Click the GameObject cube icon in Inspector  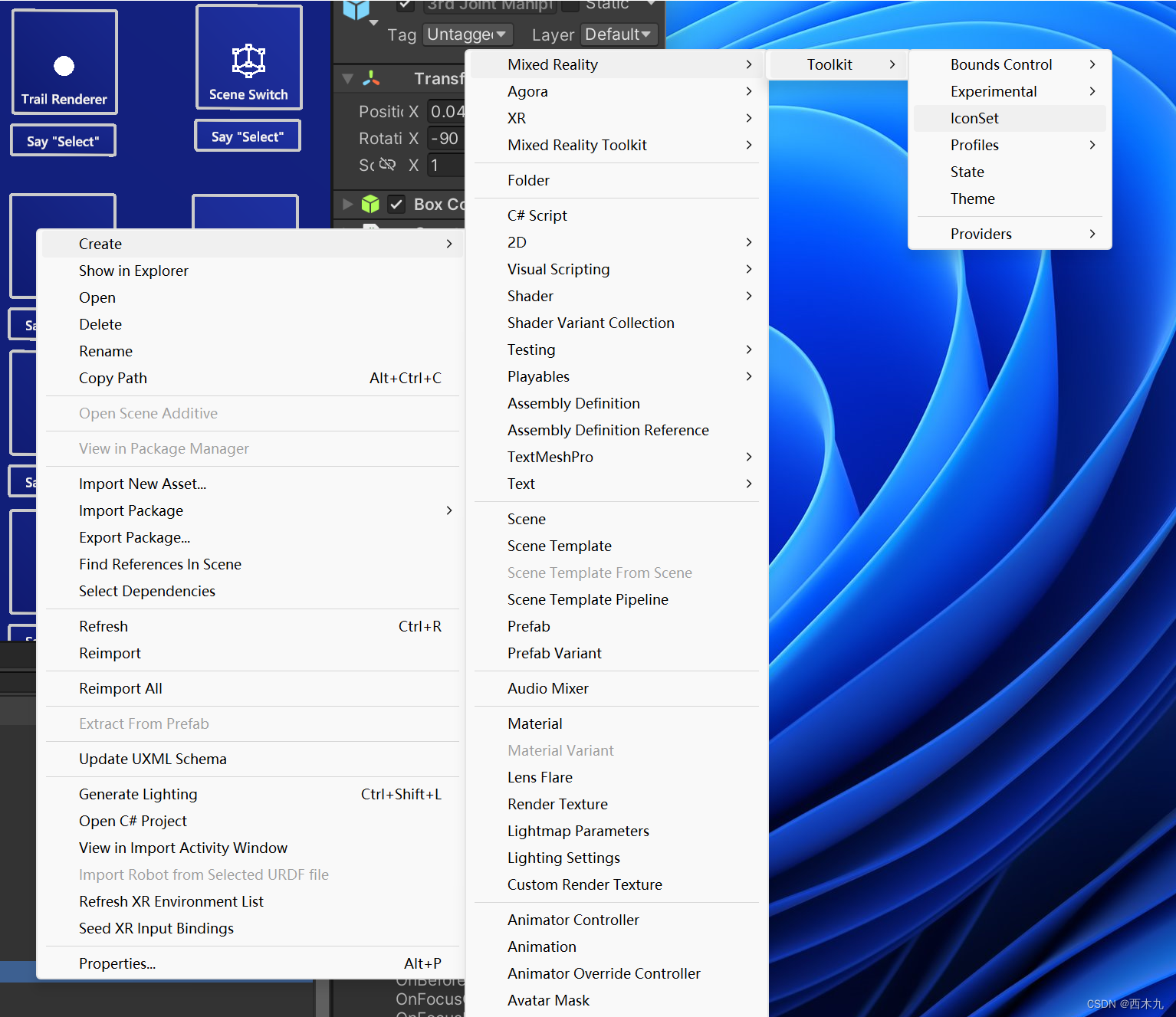pyautogui.click(x=356, y=9)
